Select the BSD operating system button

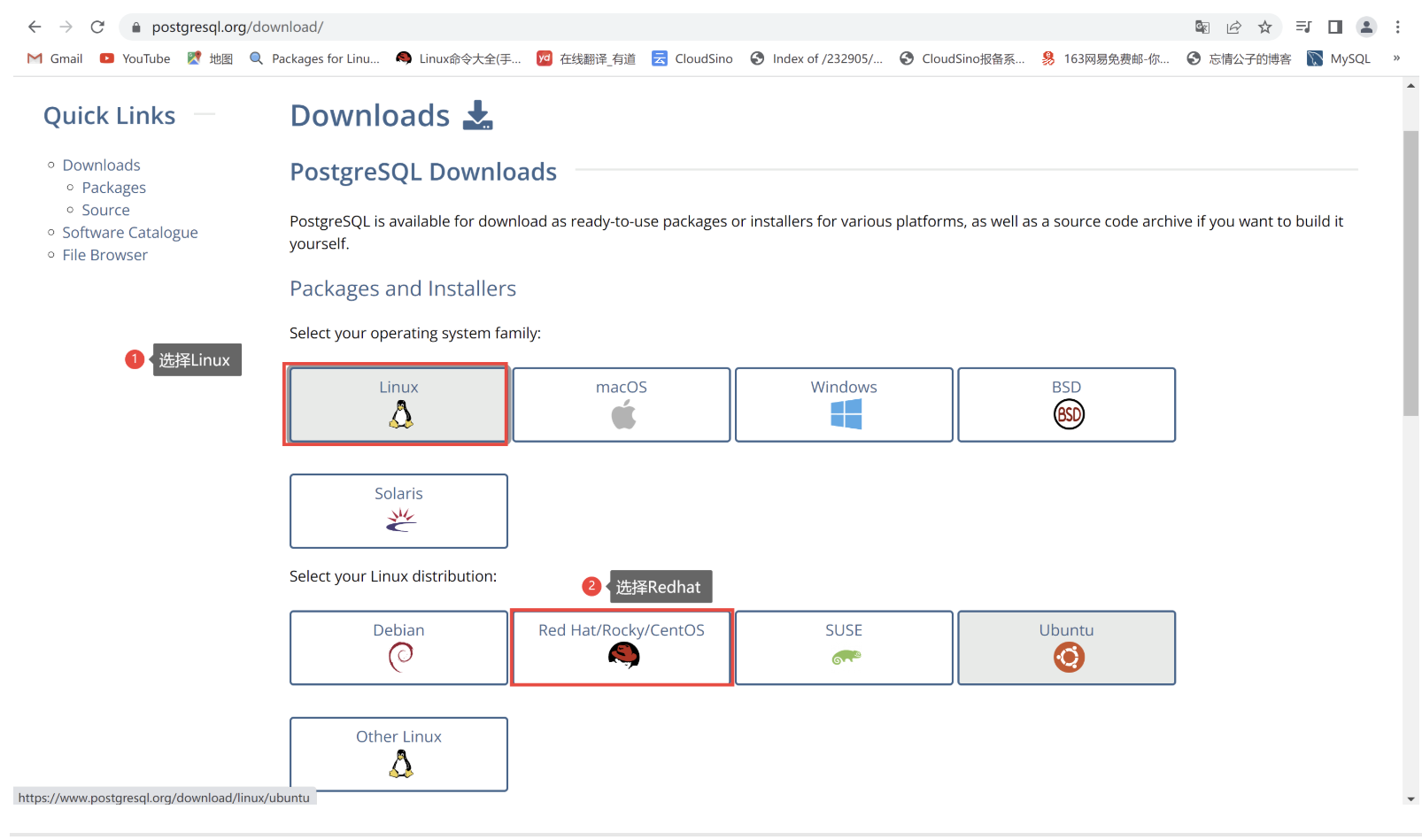point(1067,405)
